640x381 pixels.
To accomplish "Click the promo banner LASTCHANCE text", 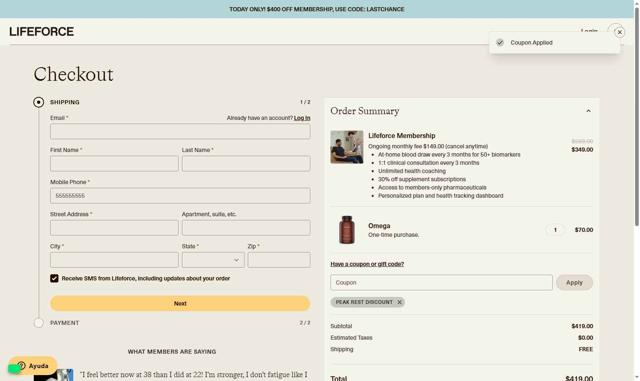I will pos(385,9).
